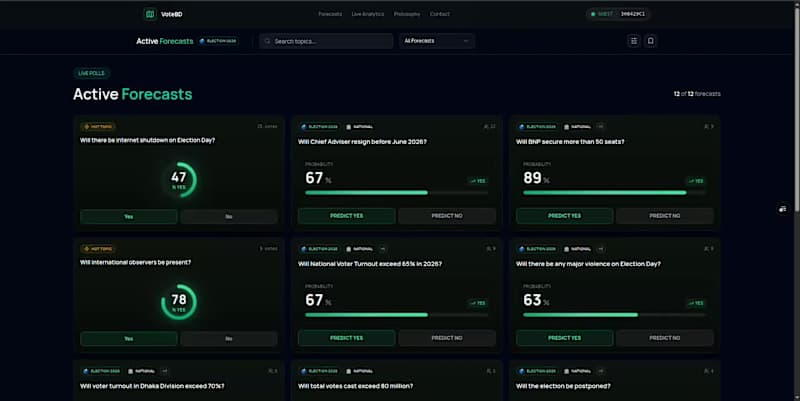Vote Yes on internet shutdown forecast
Viewport: 800px width, 401px height.
pos(129,216)
